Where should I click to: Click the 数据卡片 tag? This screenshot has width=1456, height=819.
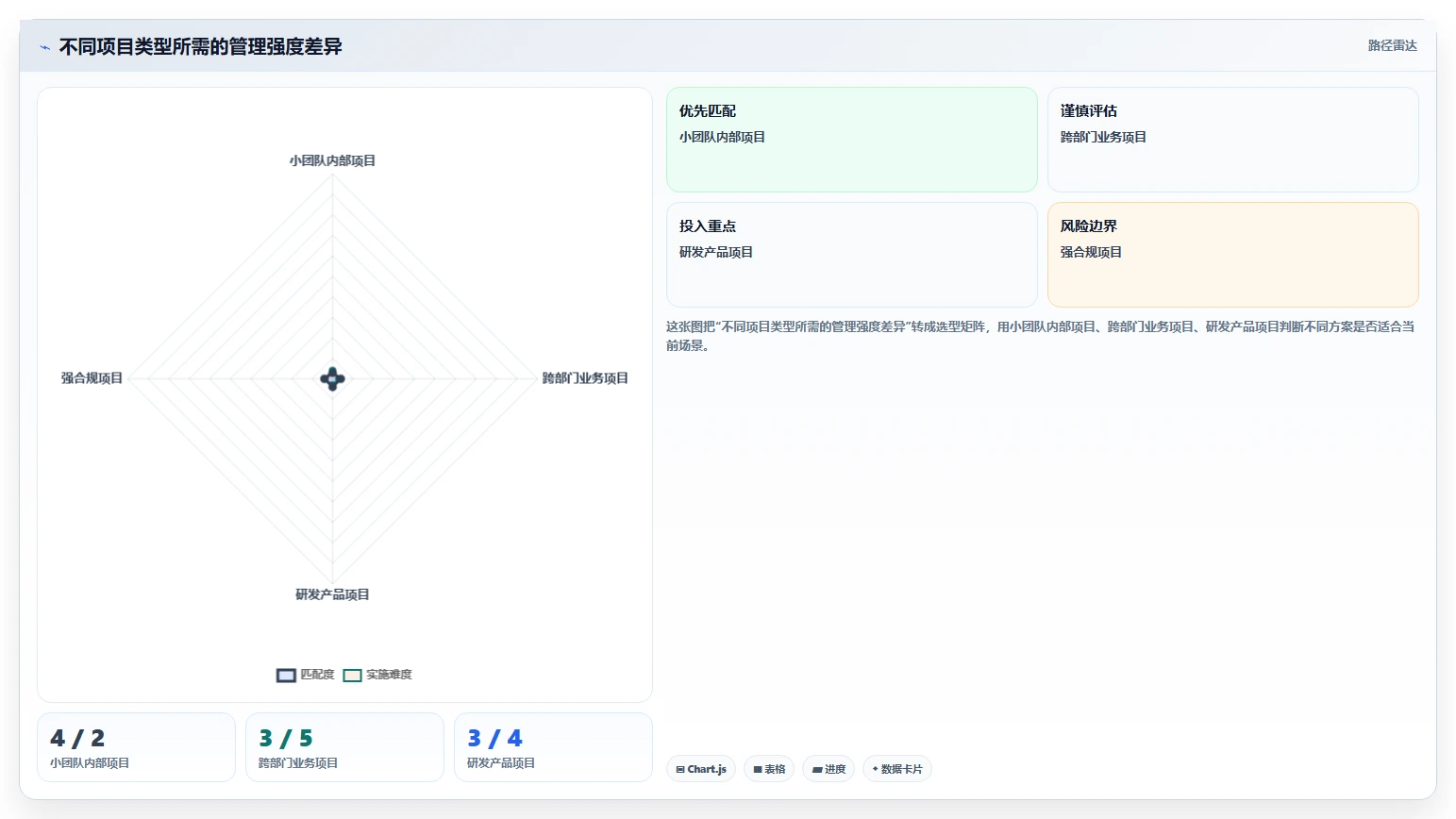896,769
